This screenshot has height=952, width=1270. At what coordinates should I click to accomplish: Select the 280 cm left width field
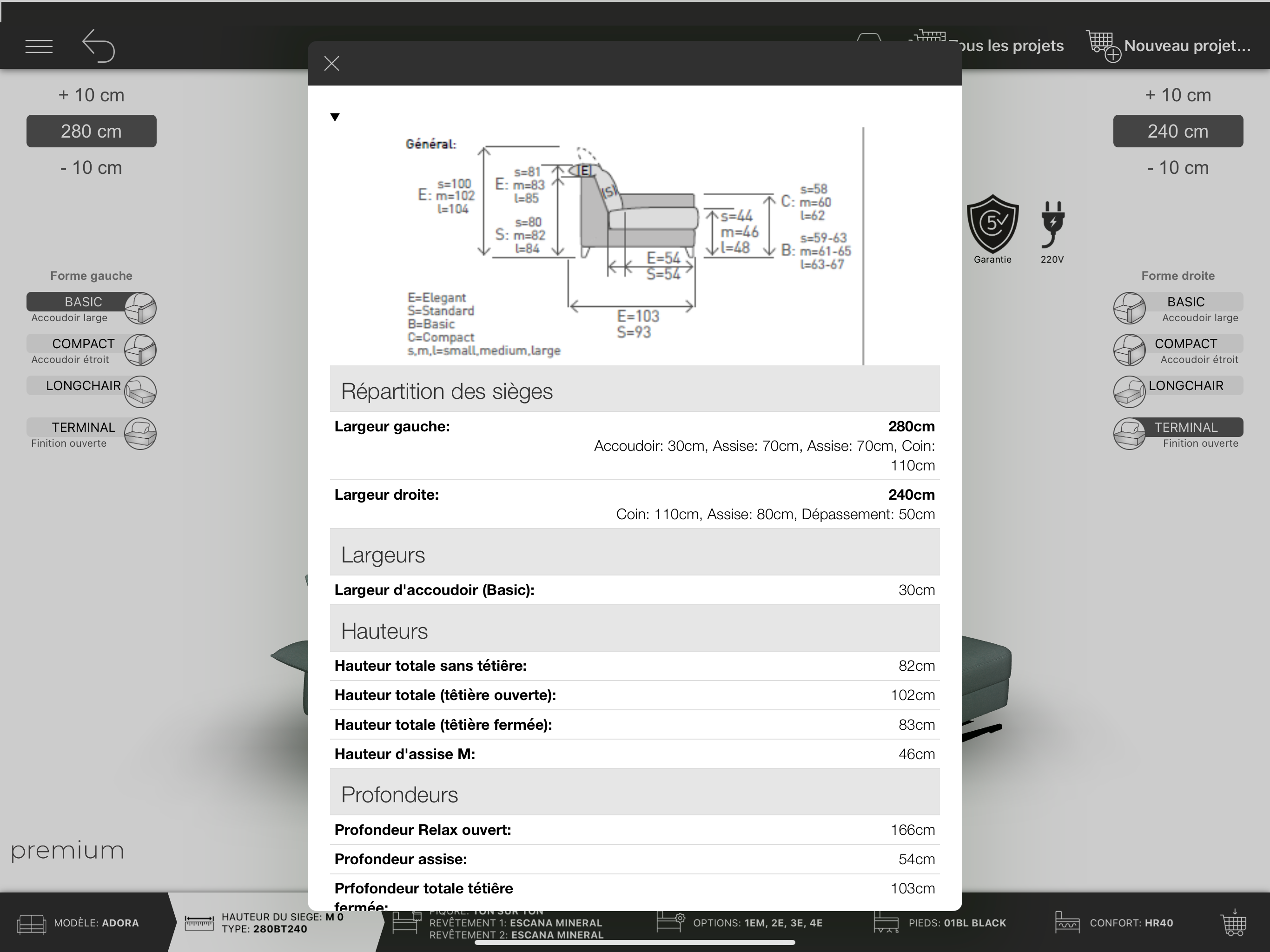pos(91,131)
